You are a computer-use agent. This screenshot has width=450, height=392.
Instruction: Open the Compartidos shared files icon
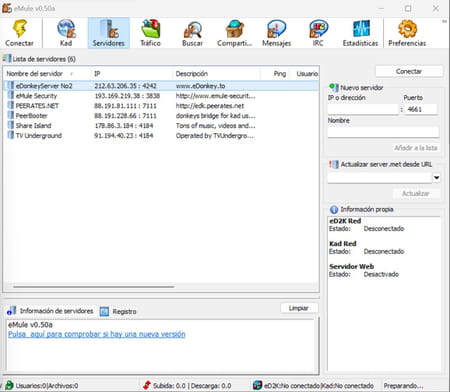point(235,29)
